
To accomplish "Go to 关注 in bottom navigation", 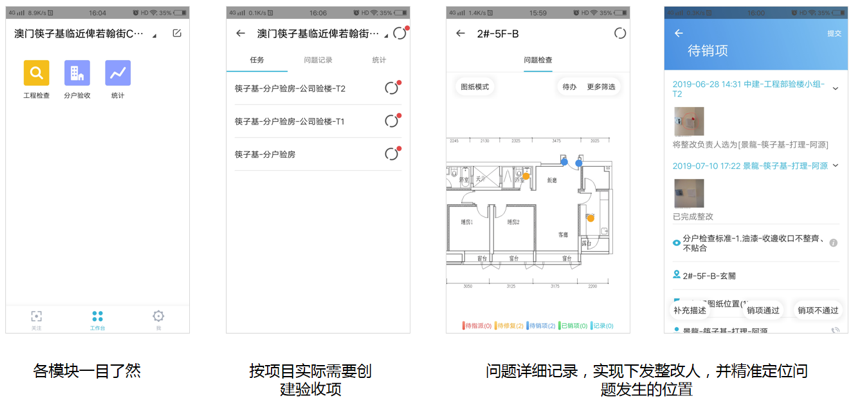I will click(36, 317).
